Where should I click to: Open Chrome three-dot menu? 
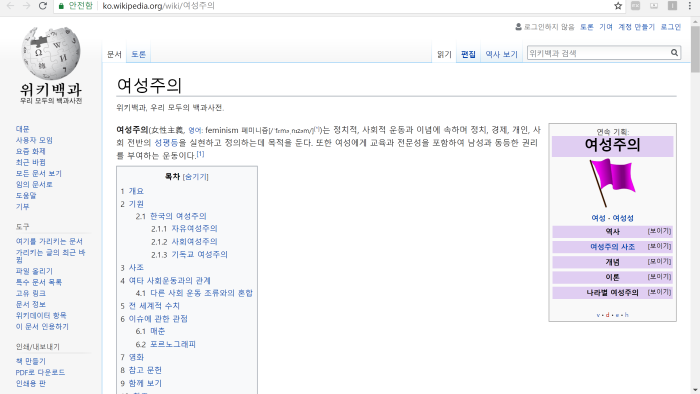[x=689, y=6]
